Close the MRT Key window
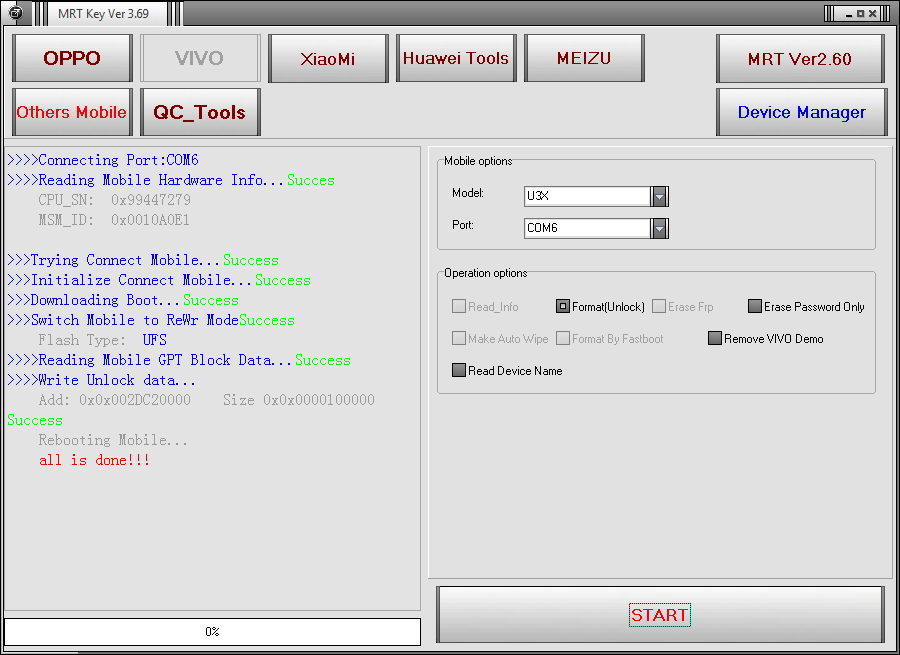Viewport: 900px width, 655px height. click(872, 14)
